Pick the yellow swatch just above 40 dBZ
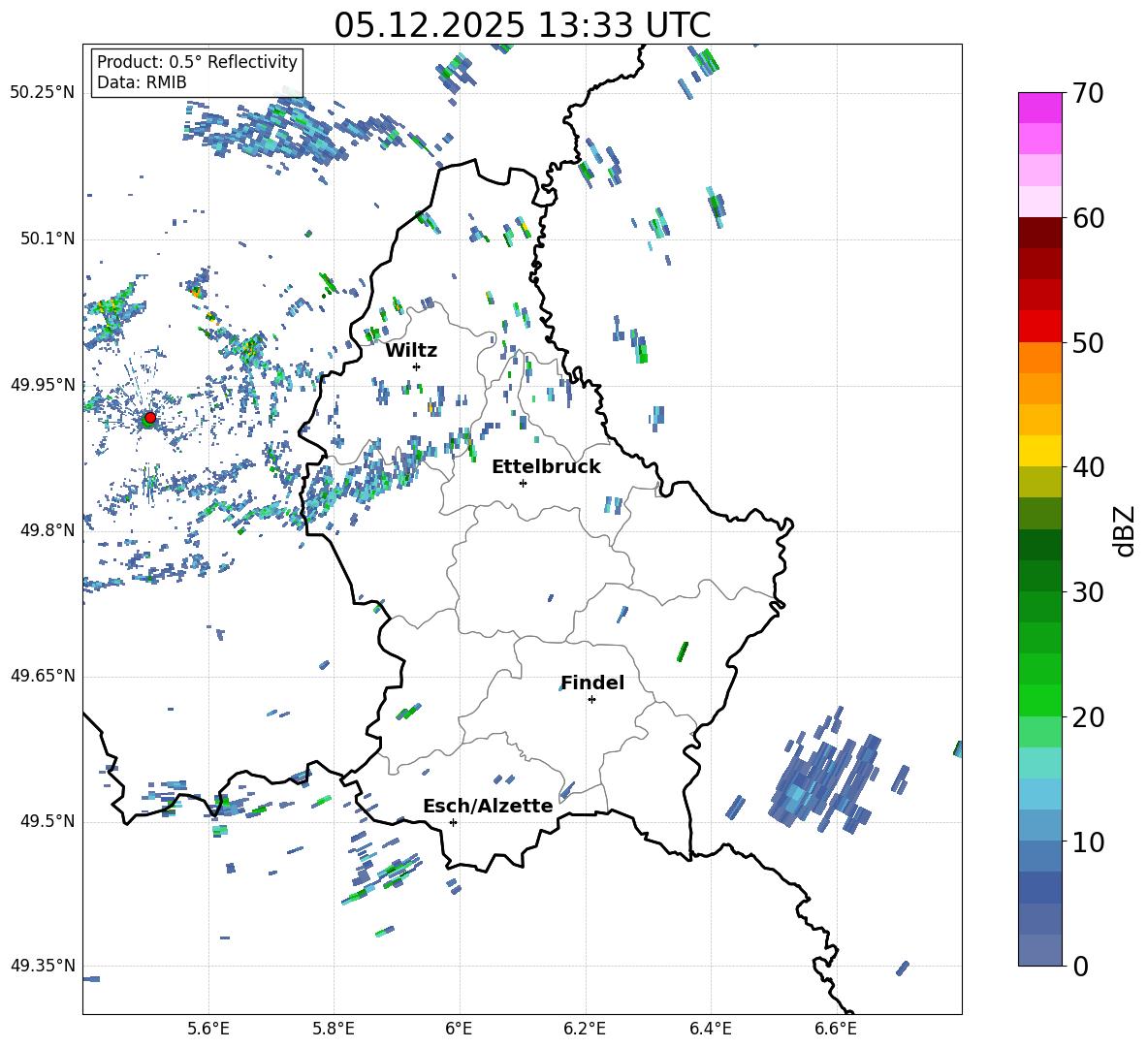 [x=1039, y=451]
